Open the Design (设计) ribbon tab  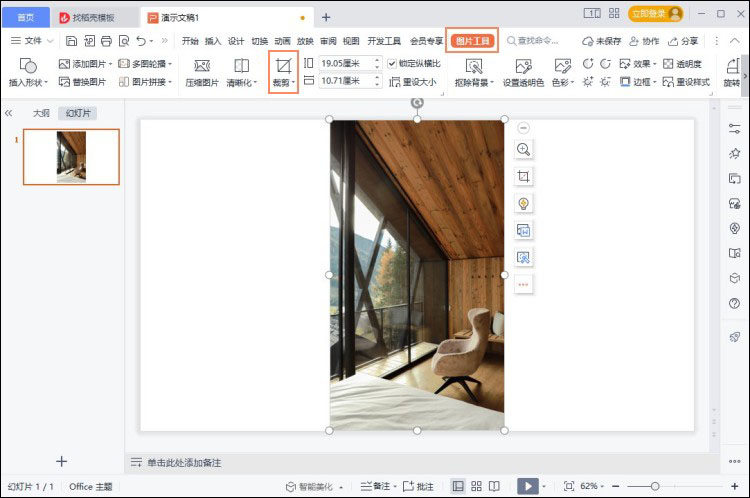pos(236,41)
